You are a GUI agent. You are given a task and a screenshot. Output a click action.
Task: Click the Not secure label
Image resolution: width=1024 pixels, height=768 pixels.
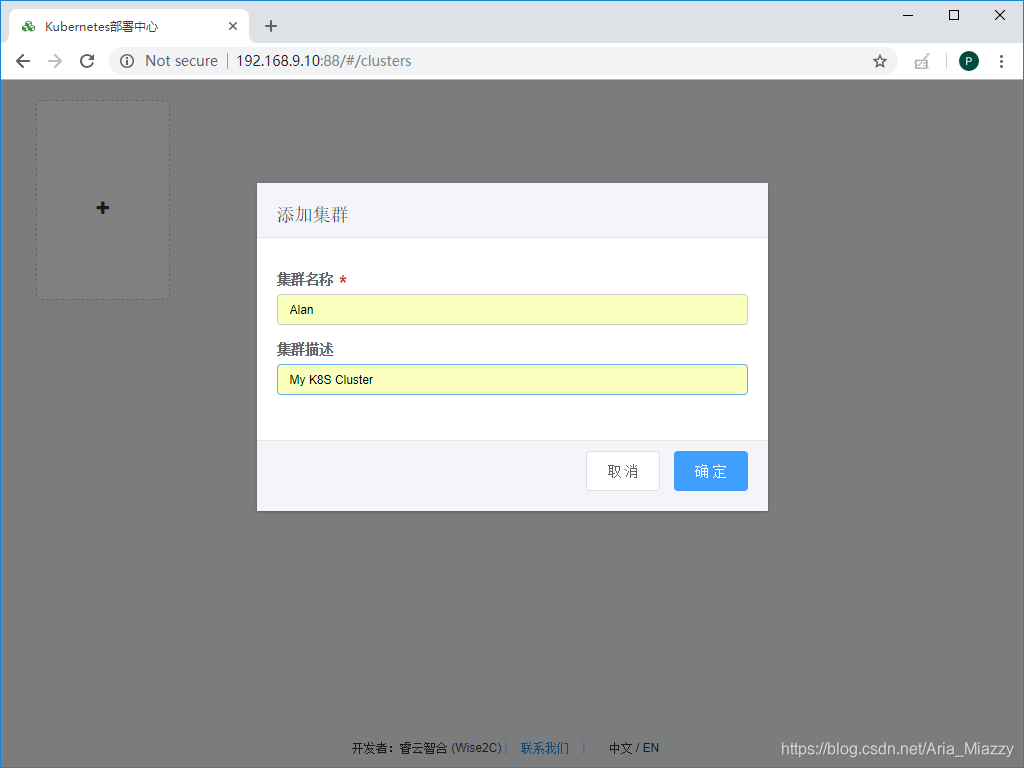[x=182, y=61]
